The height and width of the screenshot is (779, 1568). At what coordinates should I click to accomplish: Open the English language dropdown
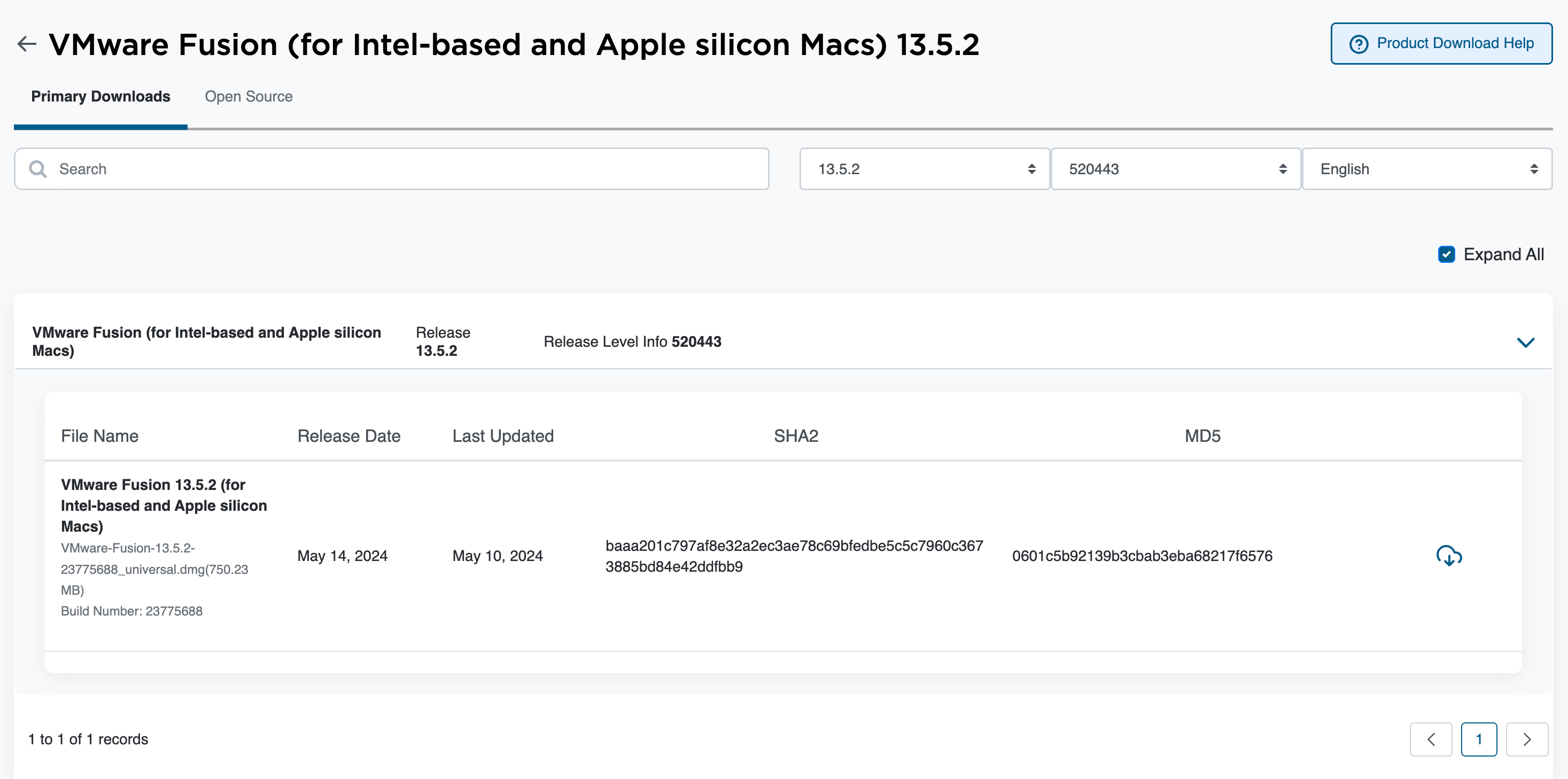[x=1427, y=169]
